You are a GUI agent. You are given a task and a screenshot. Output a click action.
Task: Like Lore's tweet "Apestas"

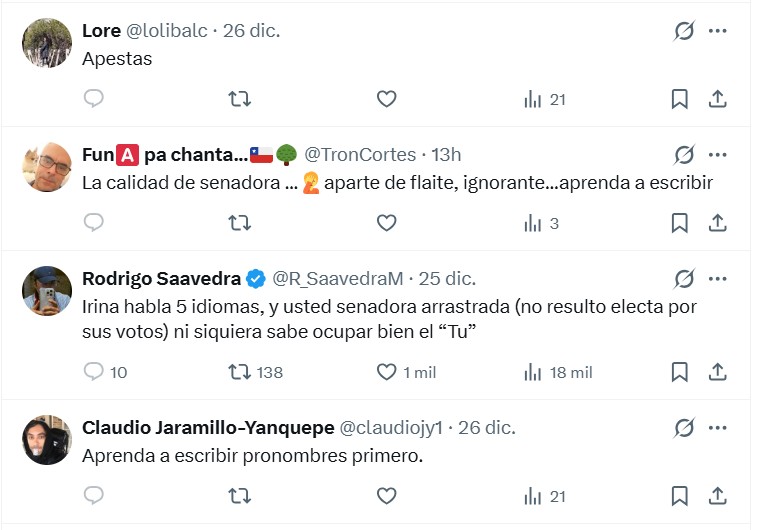387,99
